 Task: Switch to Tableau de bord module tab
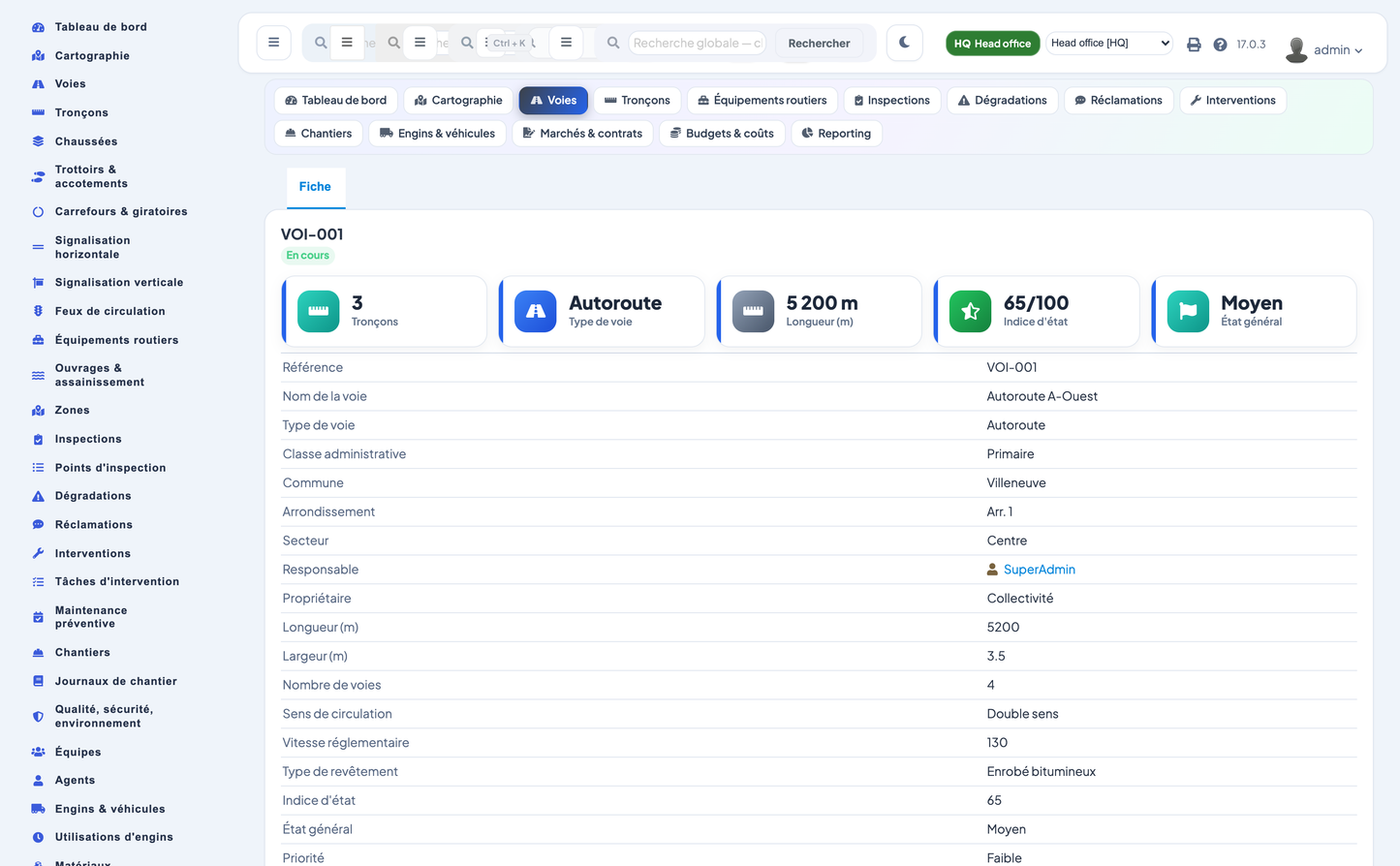click(336, 100)
